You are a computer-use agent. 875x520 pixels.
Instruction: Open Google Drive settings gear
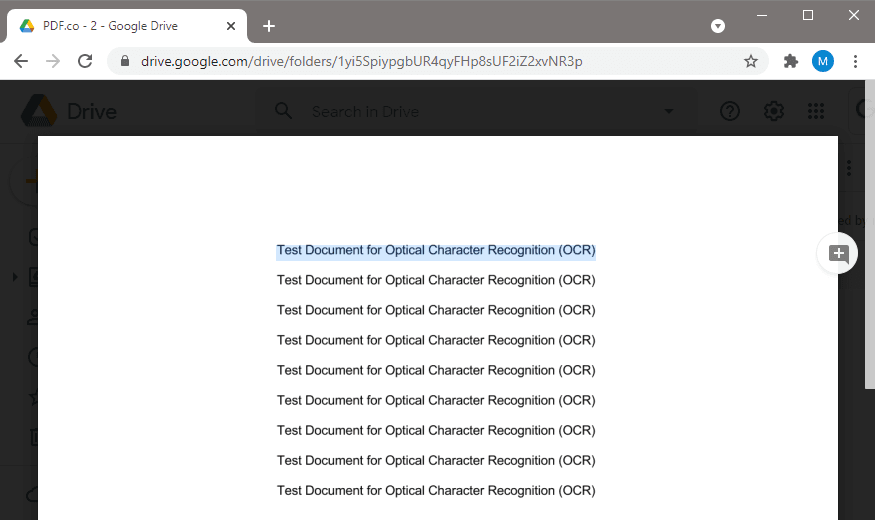773,111
